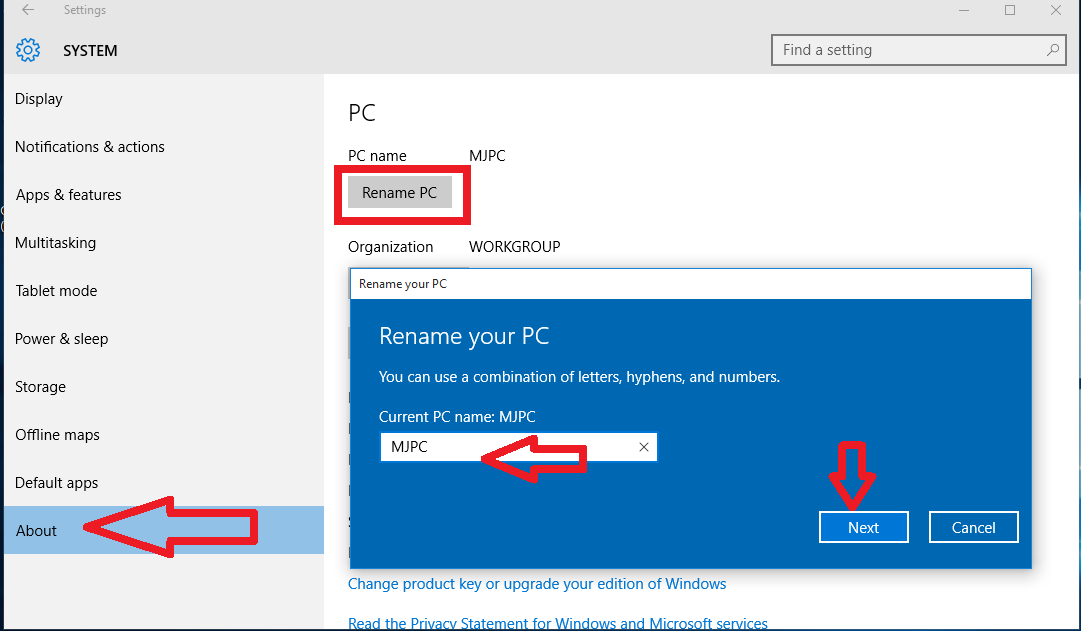Click the Rename PC button
The width and height of the screenshot is (1084, 636).
click(x=399, y=192)
